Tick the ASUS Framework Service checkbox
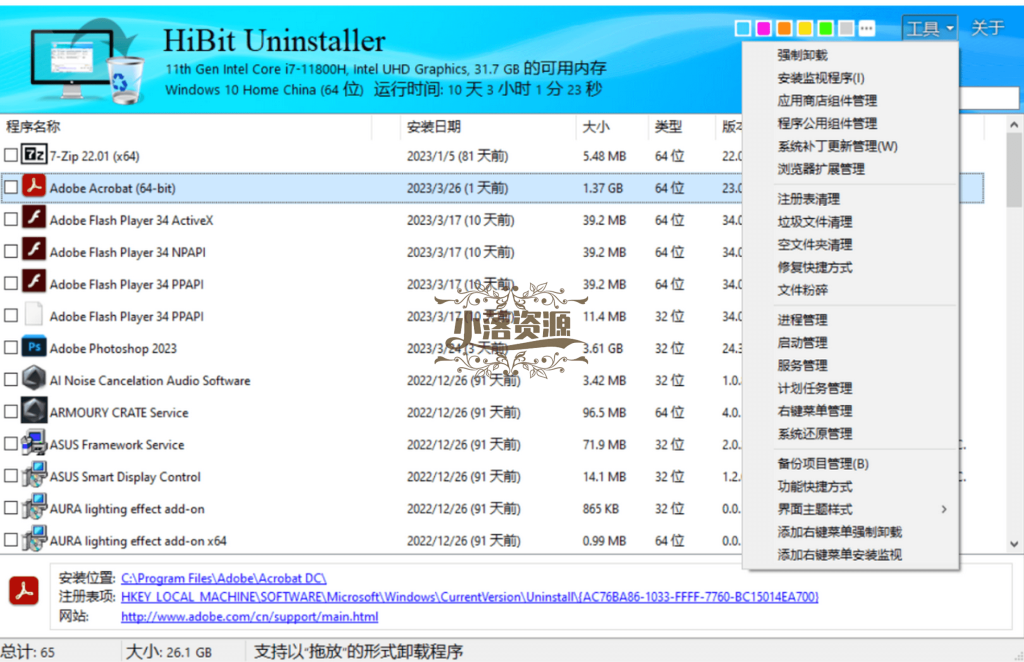The width and height of the screenshot is (1024, 662). (x=10, y=443)
